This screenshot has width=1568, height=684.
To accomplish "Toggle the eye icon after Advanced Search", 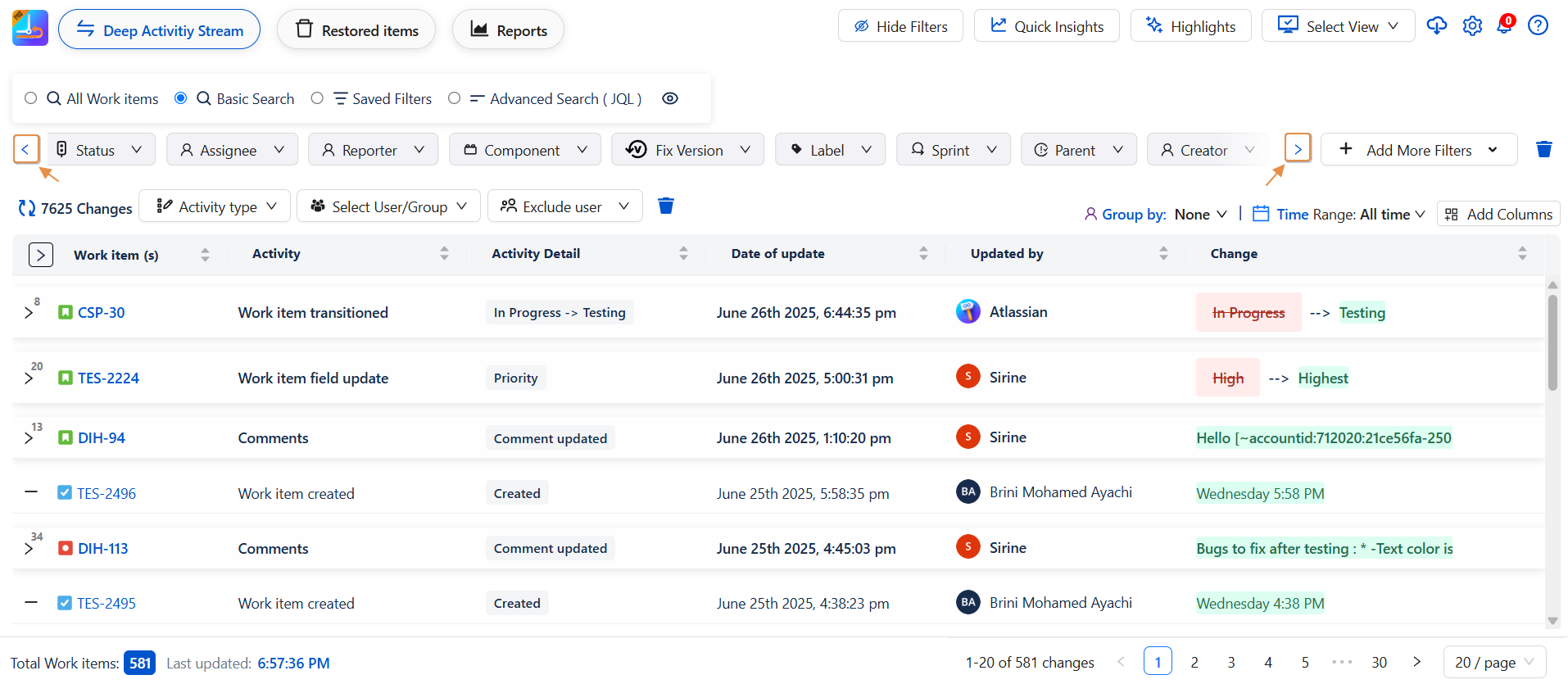I will pos(669,98).
